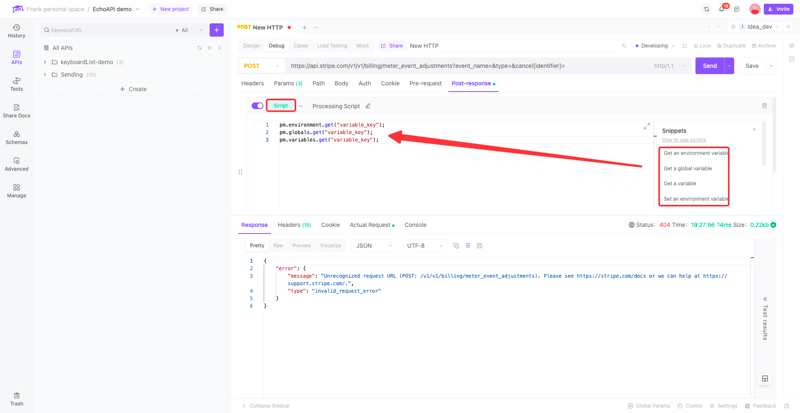The height and width of the screenshot is (413, 800).
Task: Click the Send button
Action: coord(709,66)
